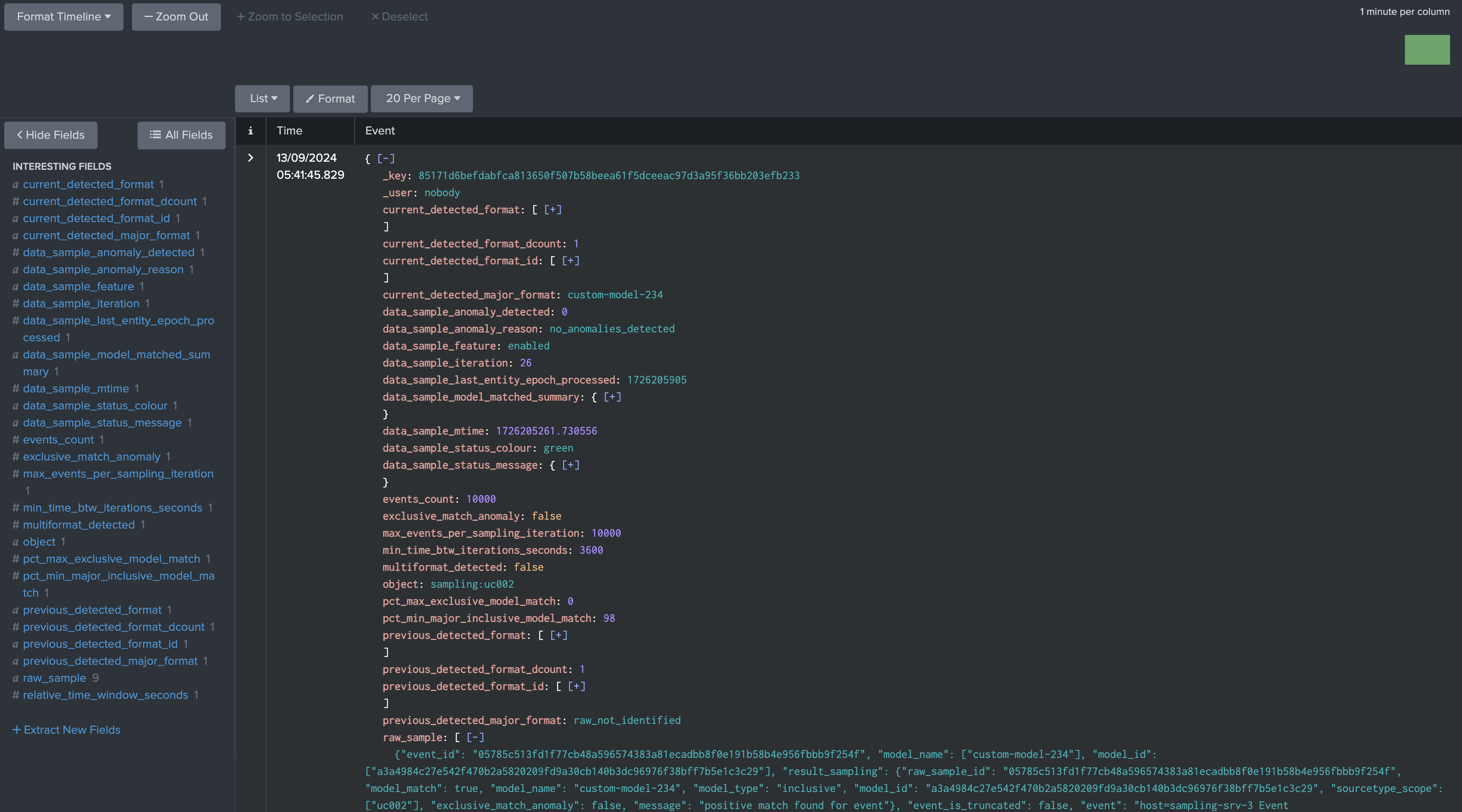Select data_sample_anomaly_reason sidebar field
The height and width of the screenshot is (812, 1462).
103,269
